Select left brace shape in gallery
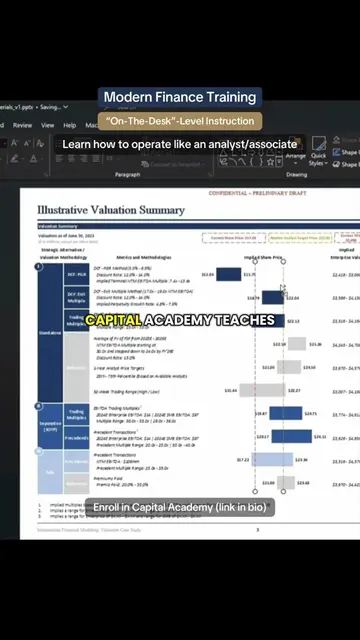360x640 pixels. pyautogui.click(x=251, y=162)
